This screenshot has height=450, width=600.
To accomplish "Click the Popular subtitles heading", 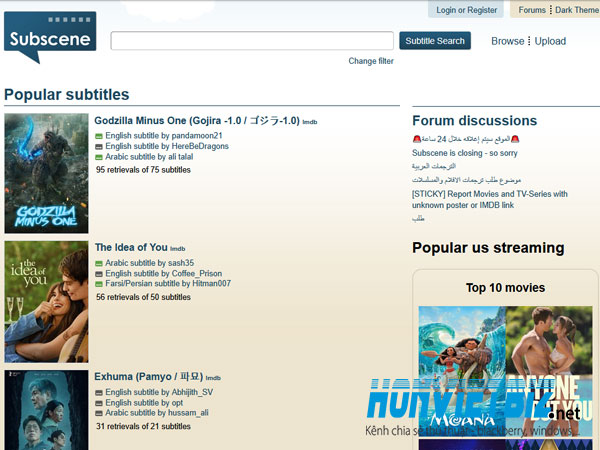I will tap(67, 95).
